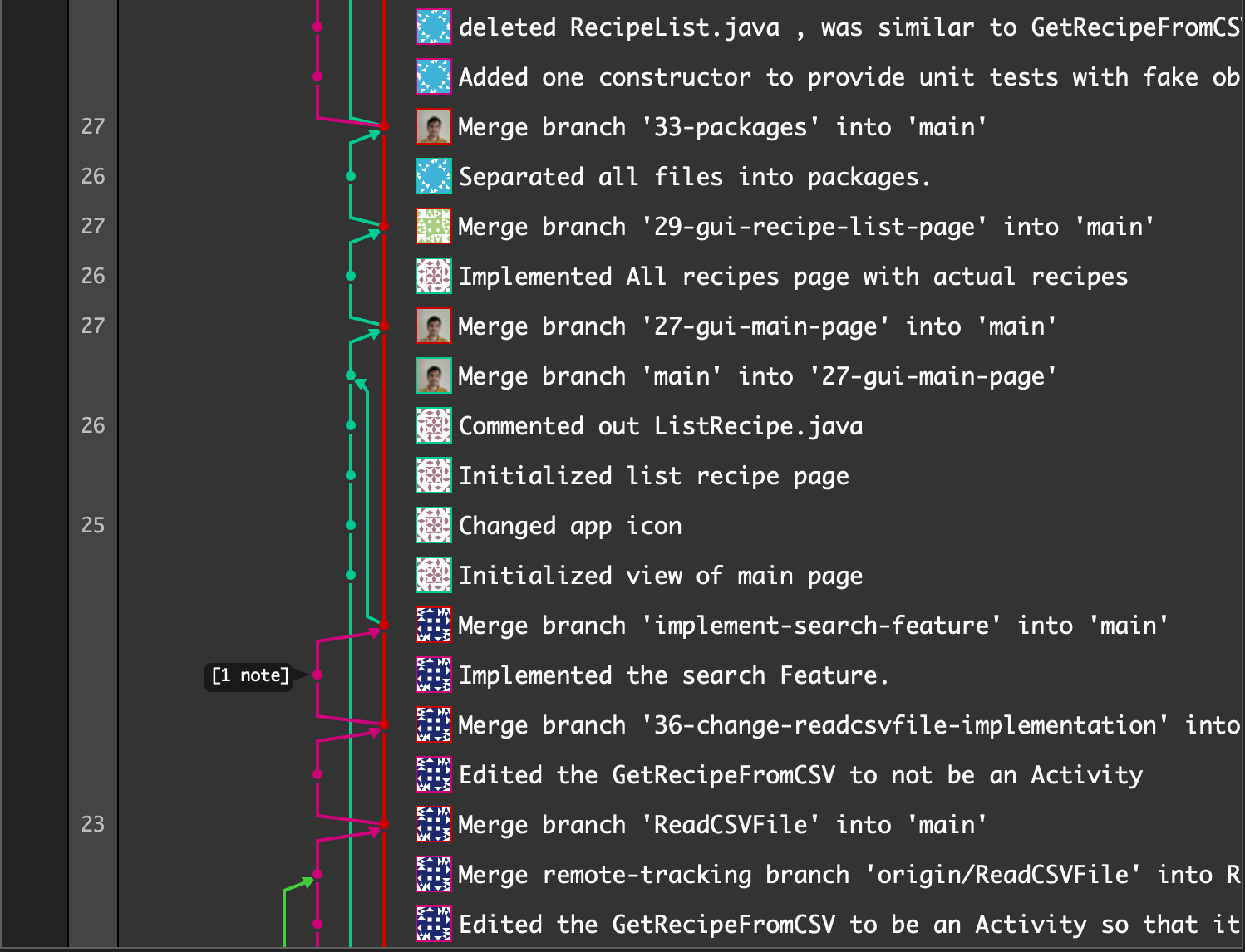Image resolution: width=1245 pixels, height=952 pixels.
Task: Select "Merge branch '27-gui-main-page' into 'main'"
Action: tap(757, 326)
